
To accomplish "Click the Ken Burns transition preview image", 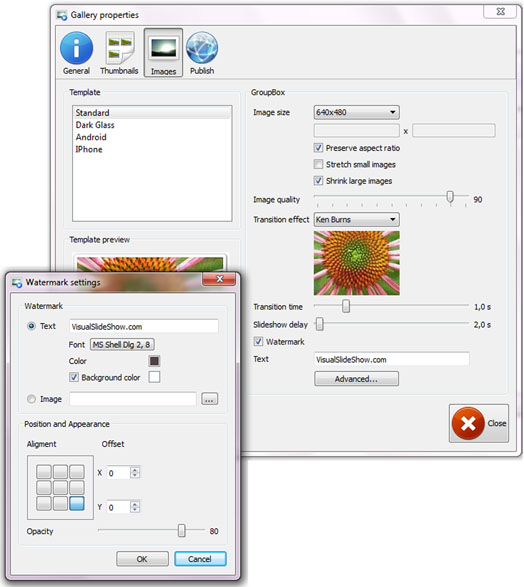I will 356,263.
